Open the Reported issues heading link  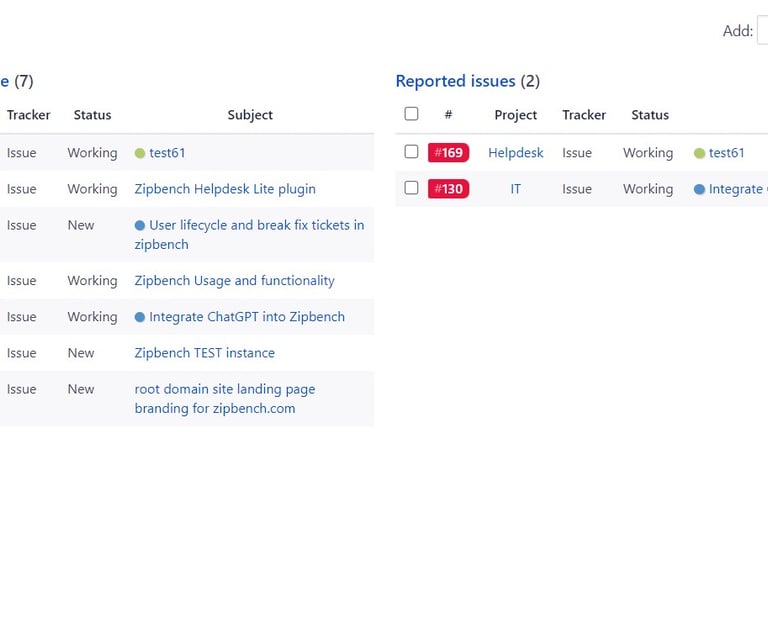click(x=456, y=81)
